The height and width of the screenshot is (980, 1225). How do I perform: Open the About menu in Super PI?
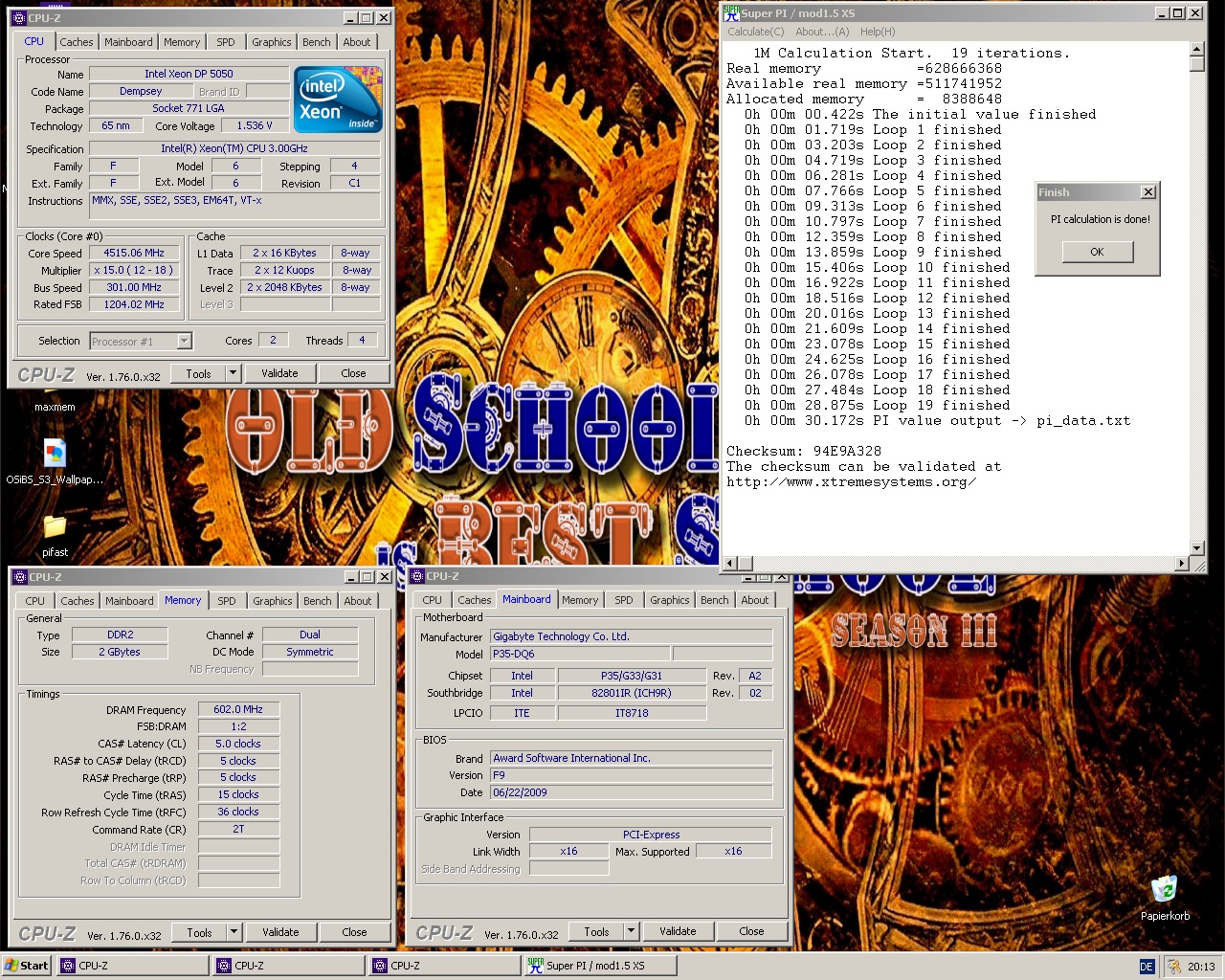pyautogui.click(x=822, y=32)
